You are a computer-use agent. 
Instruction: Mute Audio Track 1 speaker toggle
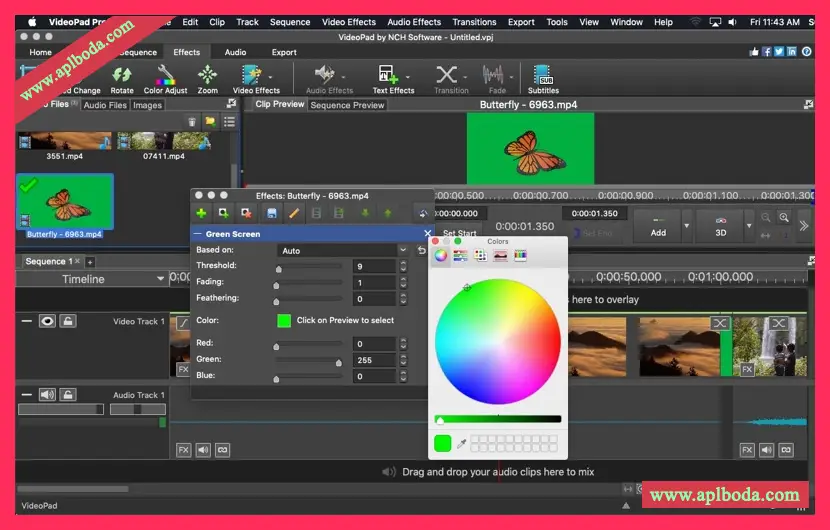coord(47,394)
